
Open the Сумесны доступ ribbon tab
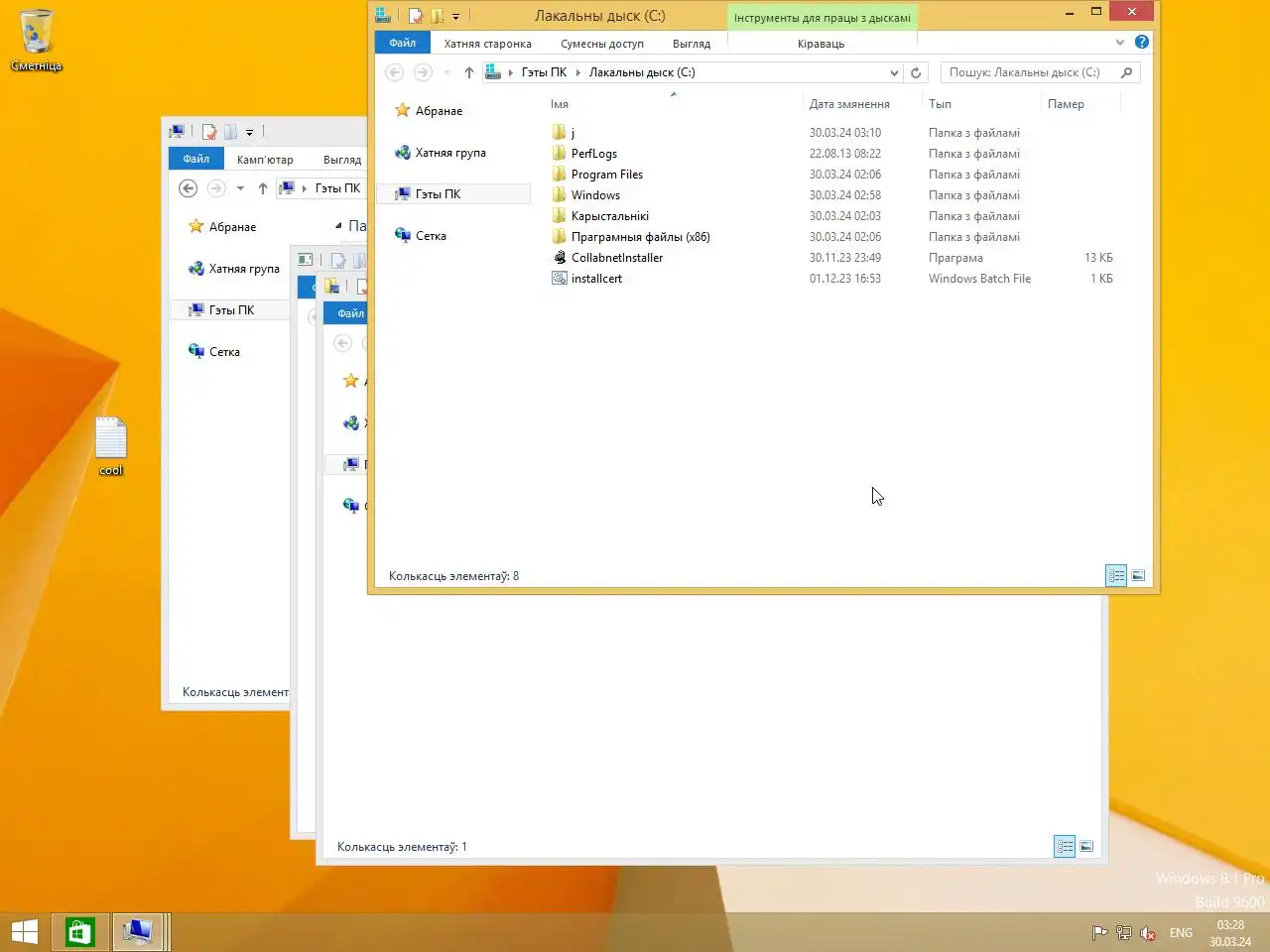[602, 44]
